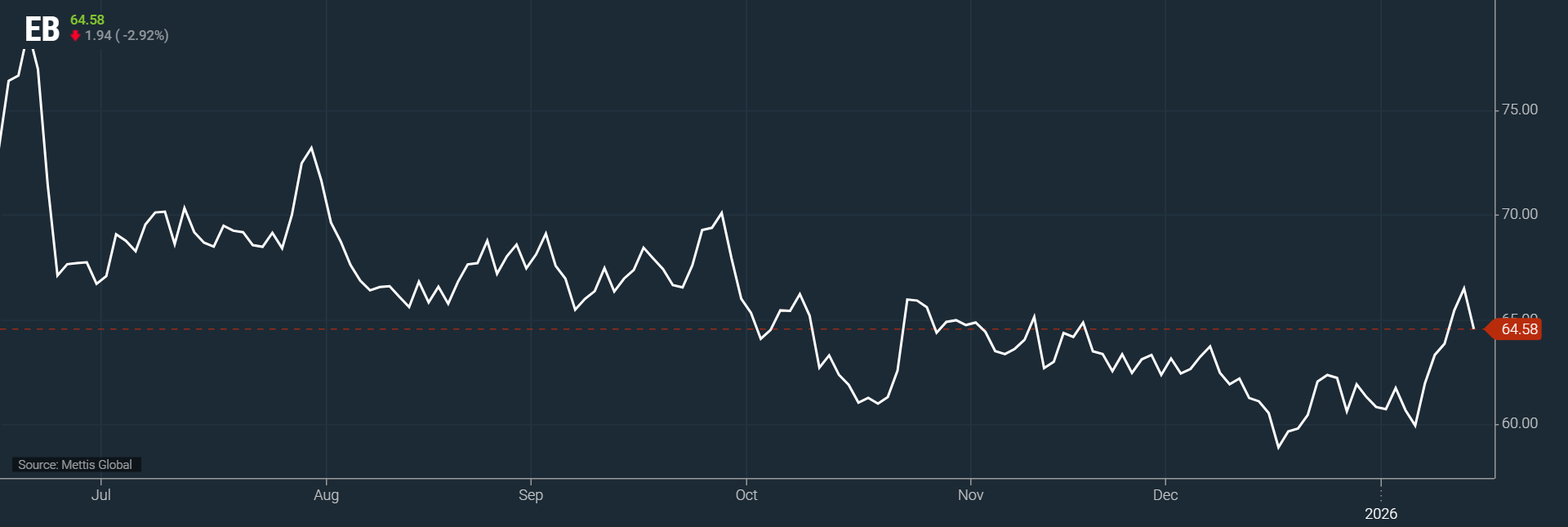Click the red down arrow change indicator
1568x527 pixels.
click(75, 36)
